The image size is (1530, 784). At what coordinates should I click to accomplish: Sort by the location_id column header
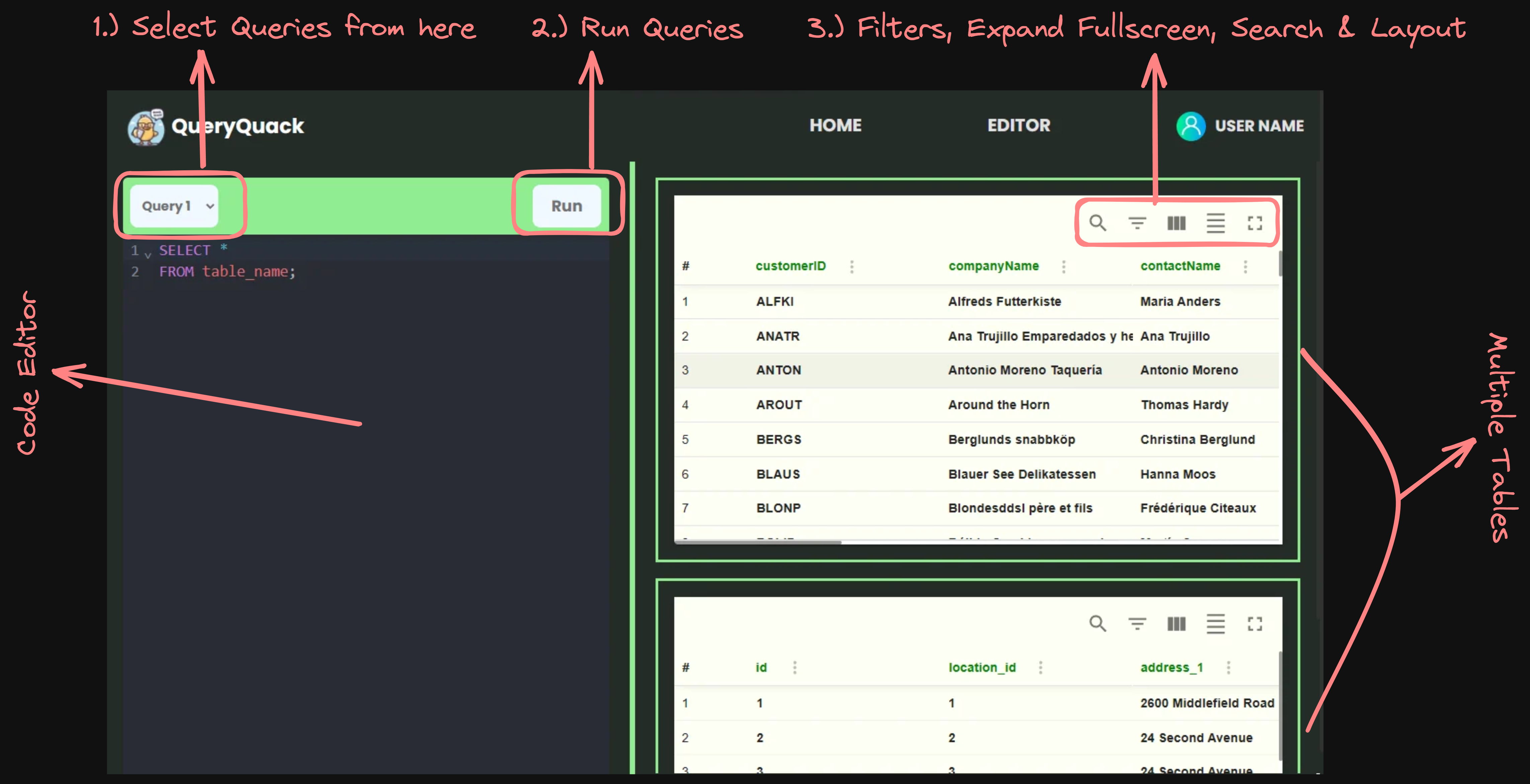tap(982, 668)
